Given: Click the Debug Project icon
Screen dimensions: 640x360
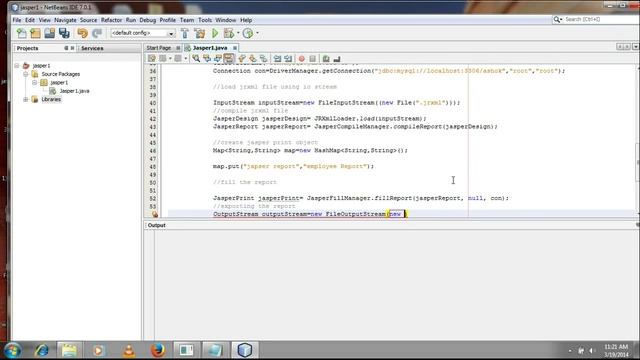Looking at the screenshot, I should 229,33.
